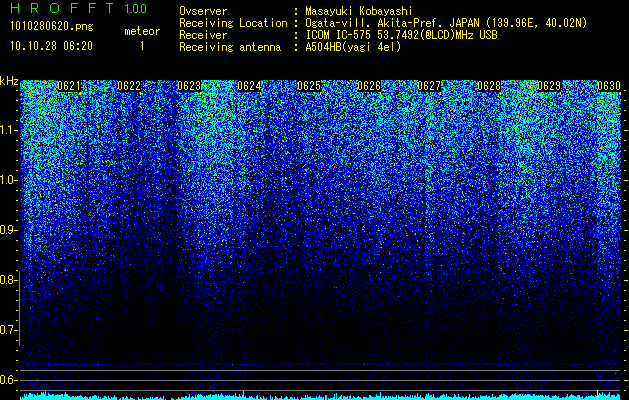629x400 pixels.
Task: Click the 0630 time marker
Action: [609, 86]
